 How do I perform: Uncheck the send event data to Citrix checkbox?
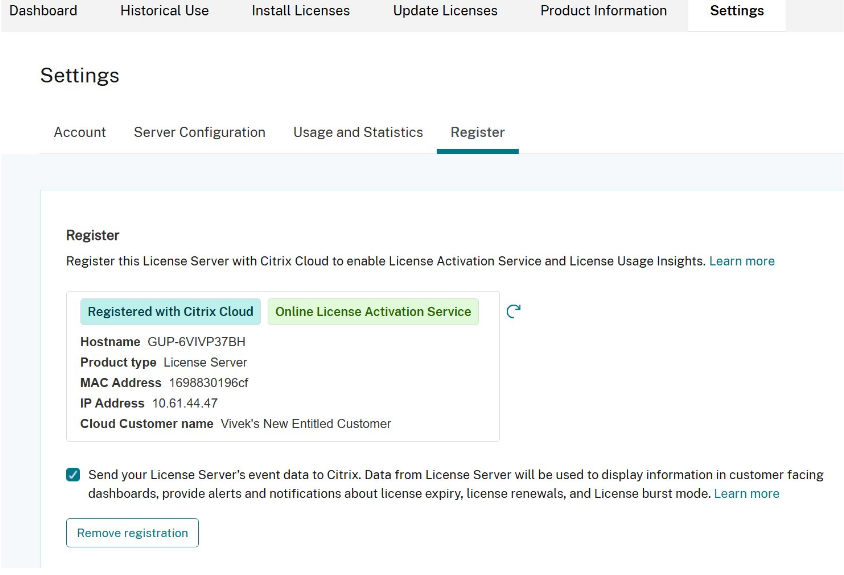(x=73, y=475)
